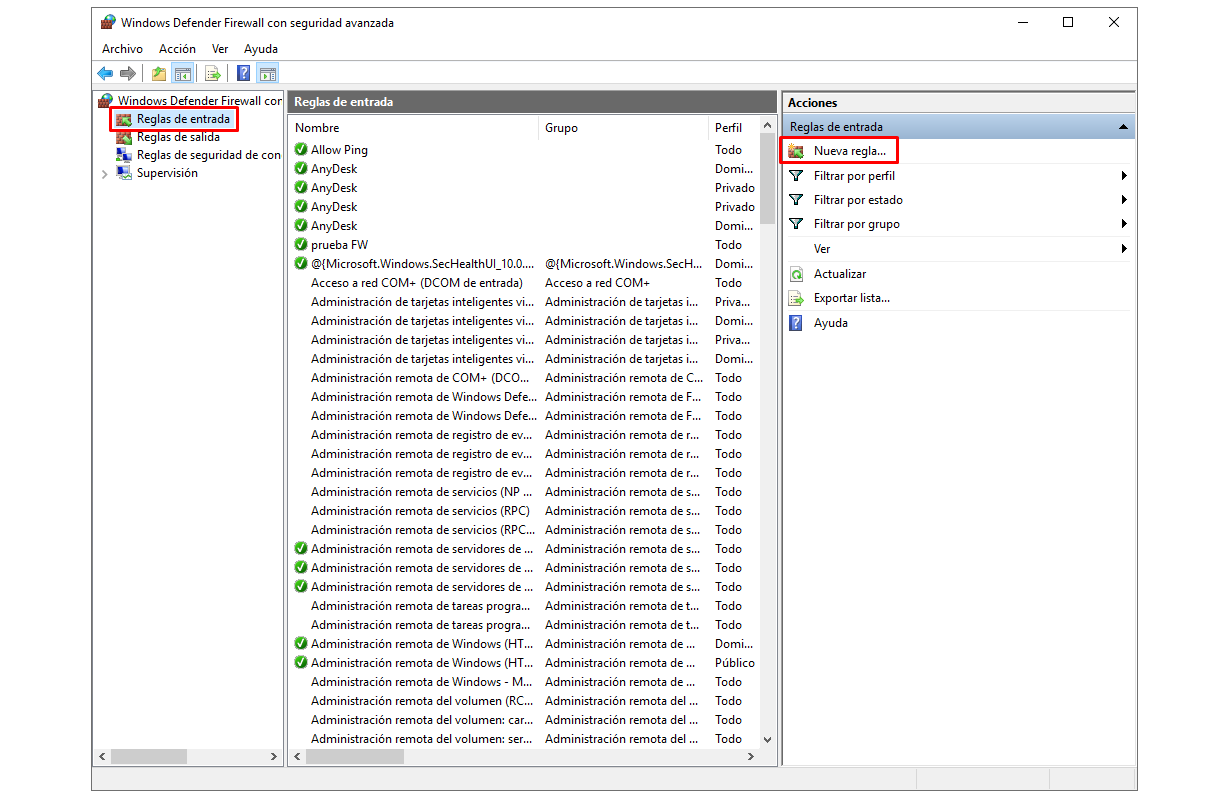1221x800 pixels.
Task: Select rule "Administración remota del volumen: ser..."
Action: 421,739
